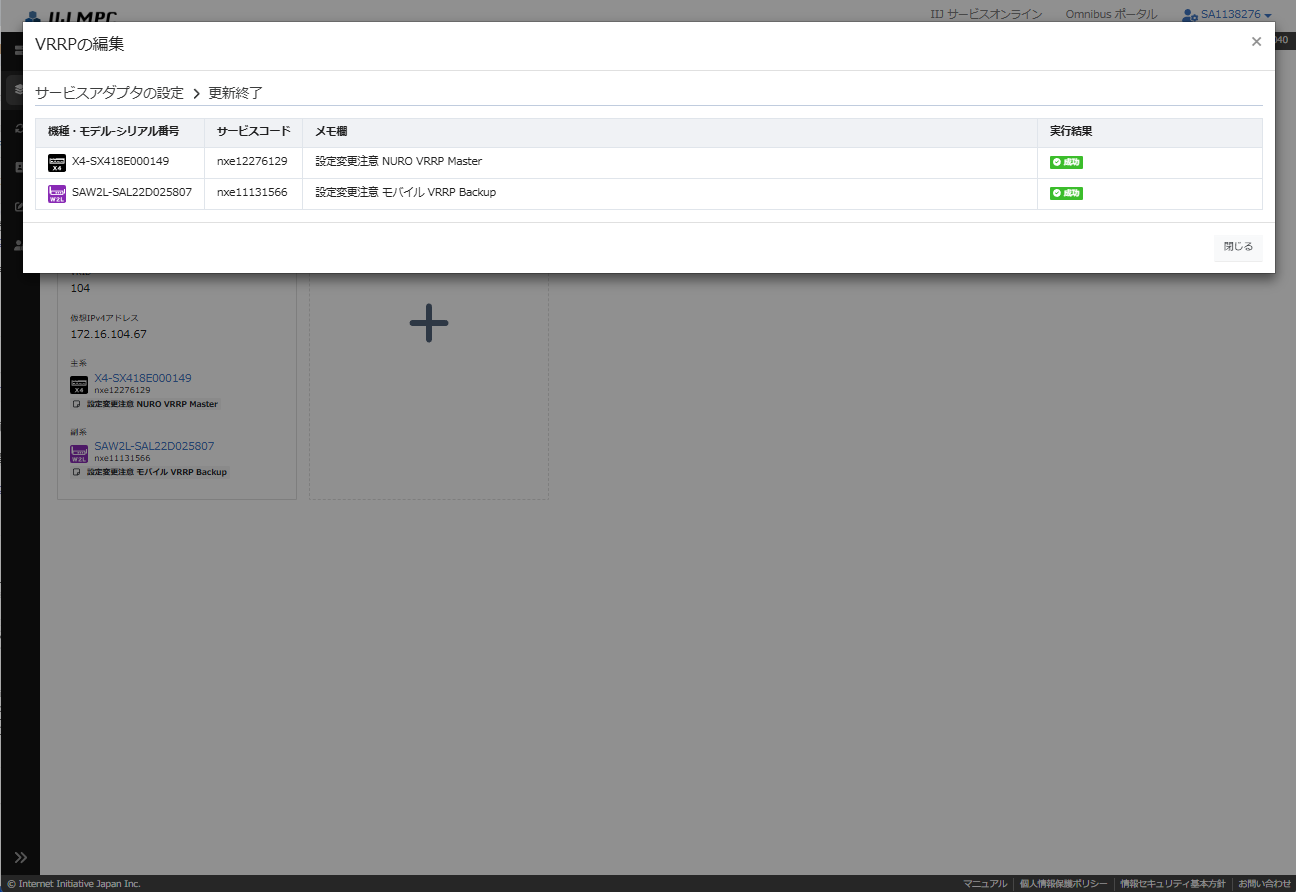Image resolution: width=1296 pixels, height=892 pixels.
Task: Open Omnibus ポータル link
Action: point(1111,15)
